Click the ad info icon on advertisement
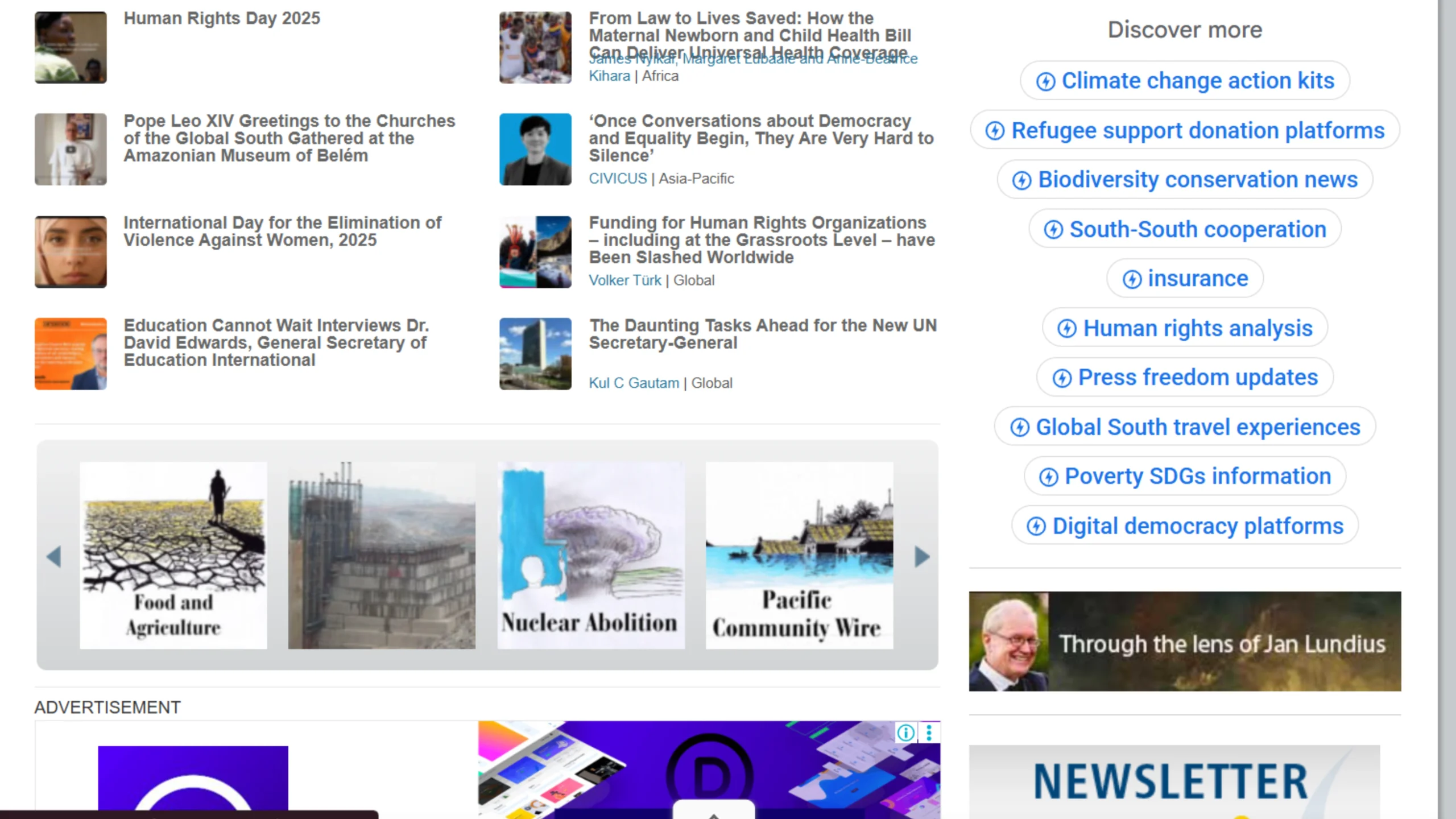The height and width of the screenshot is (819, 1456). (905, 733)
